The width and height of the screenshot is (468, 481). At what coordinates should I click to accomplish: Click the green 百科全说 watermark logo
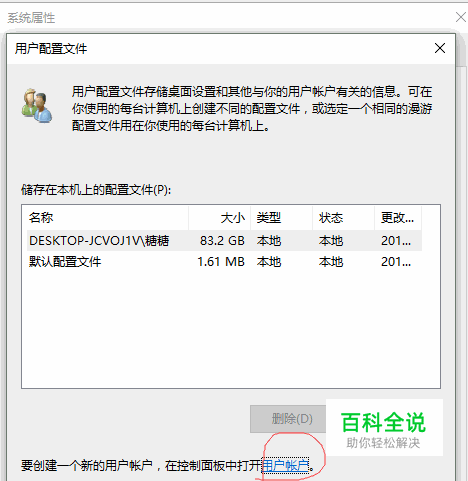click(x=383, y=422)
